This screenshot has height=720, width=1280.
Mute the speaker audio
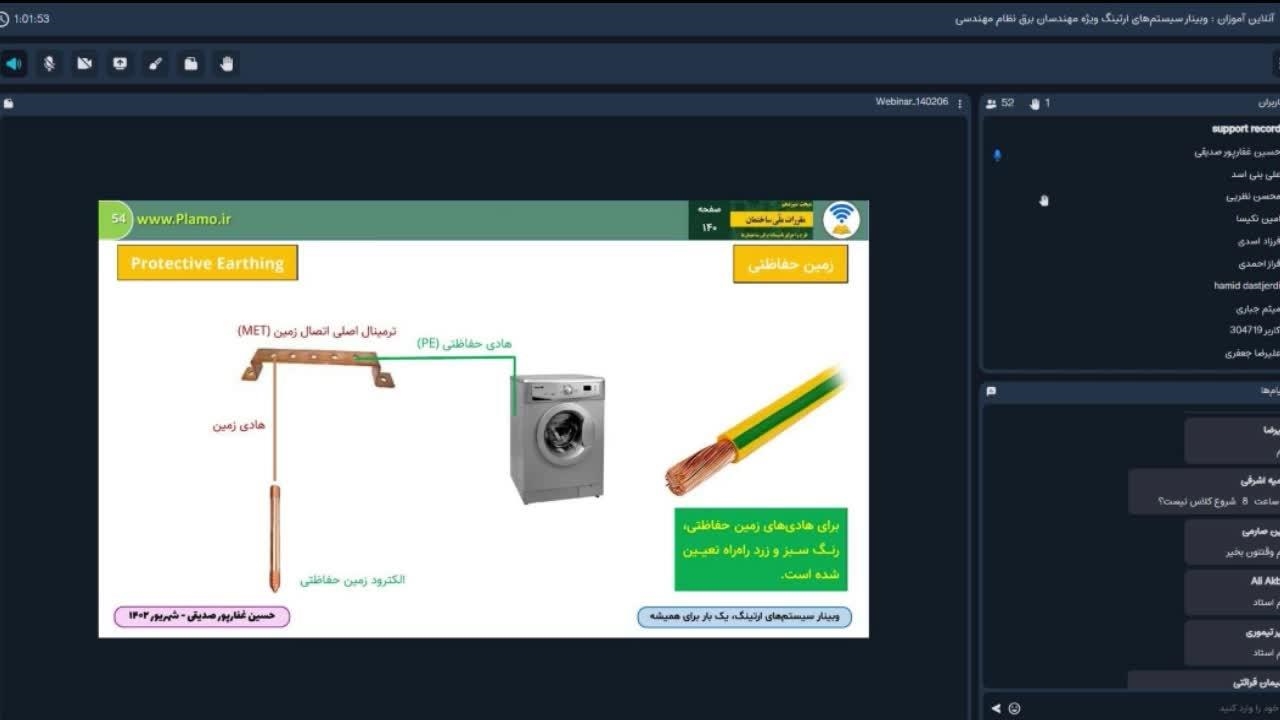point(14,64)
